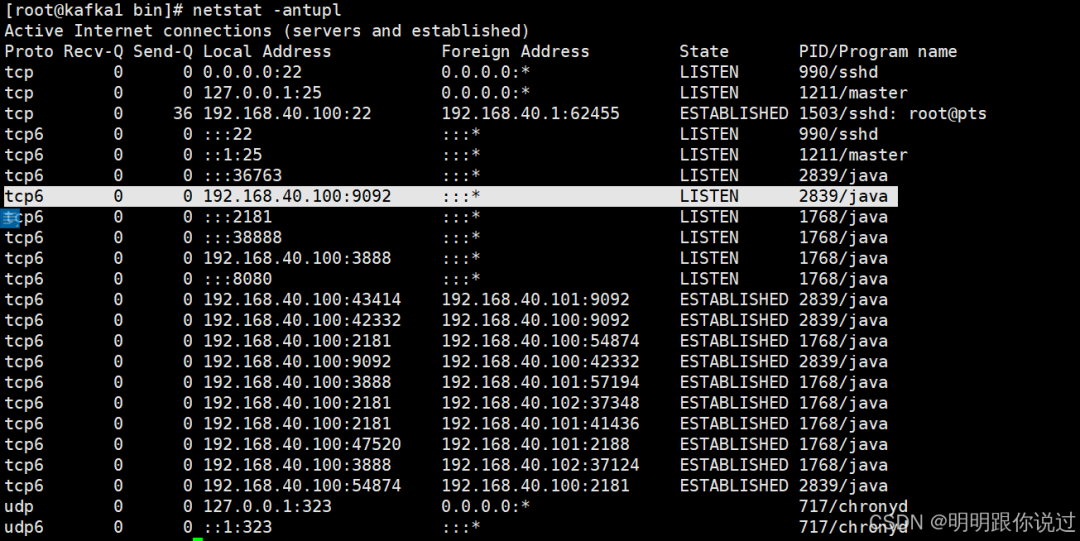Click foreign address '192.168.40.100:42332'

coord(540,362)
